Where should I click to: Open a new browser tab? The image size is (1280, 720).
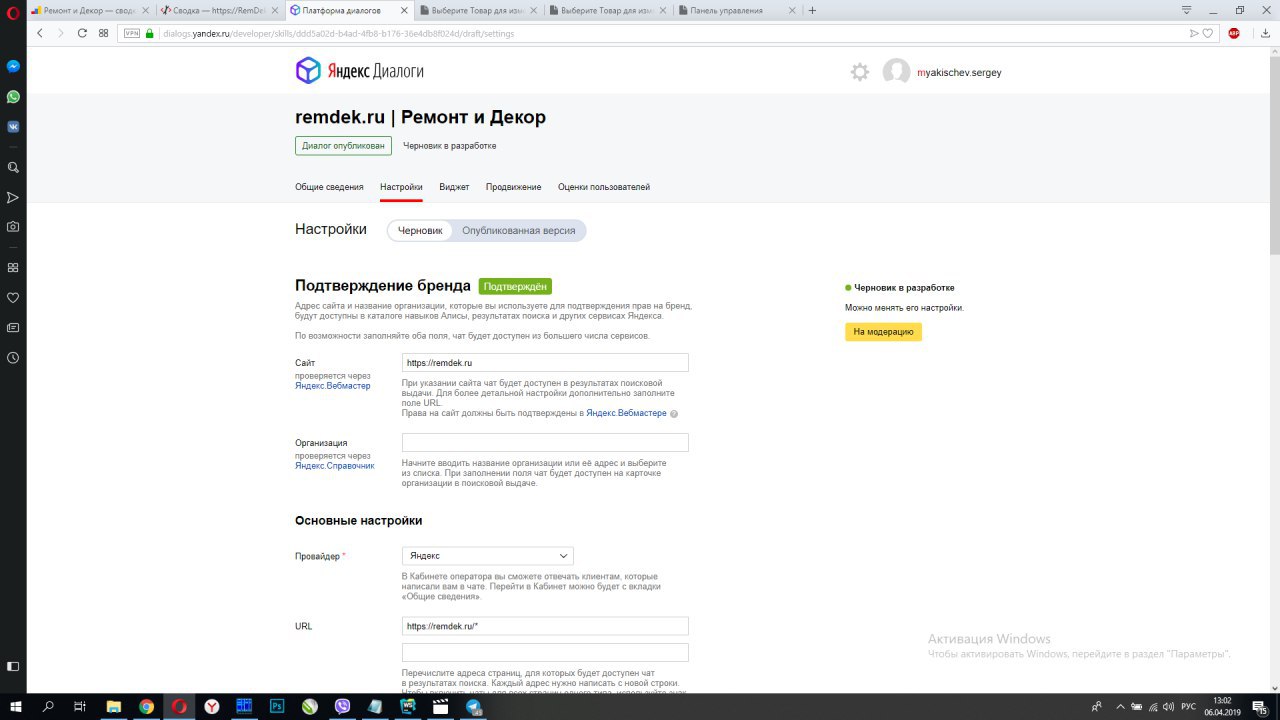(812, 10)
